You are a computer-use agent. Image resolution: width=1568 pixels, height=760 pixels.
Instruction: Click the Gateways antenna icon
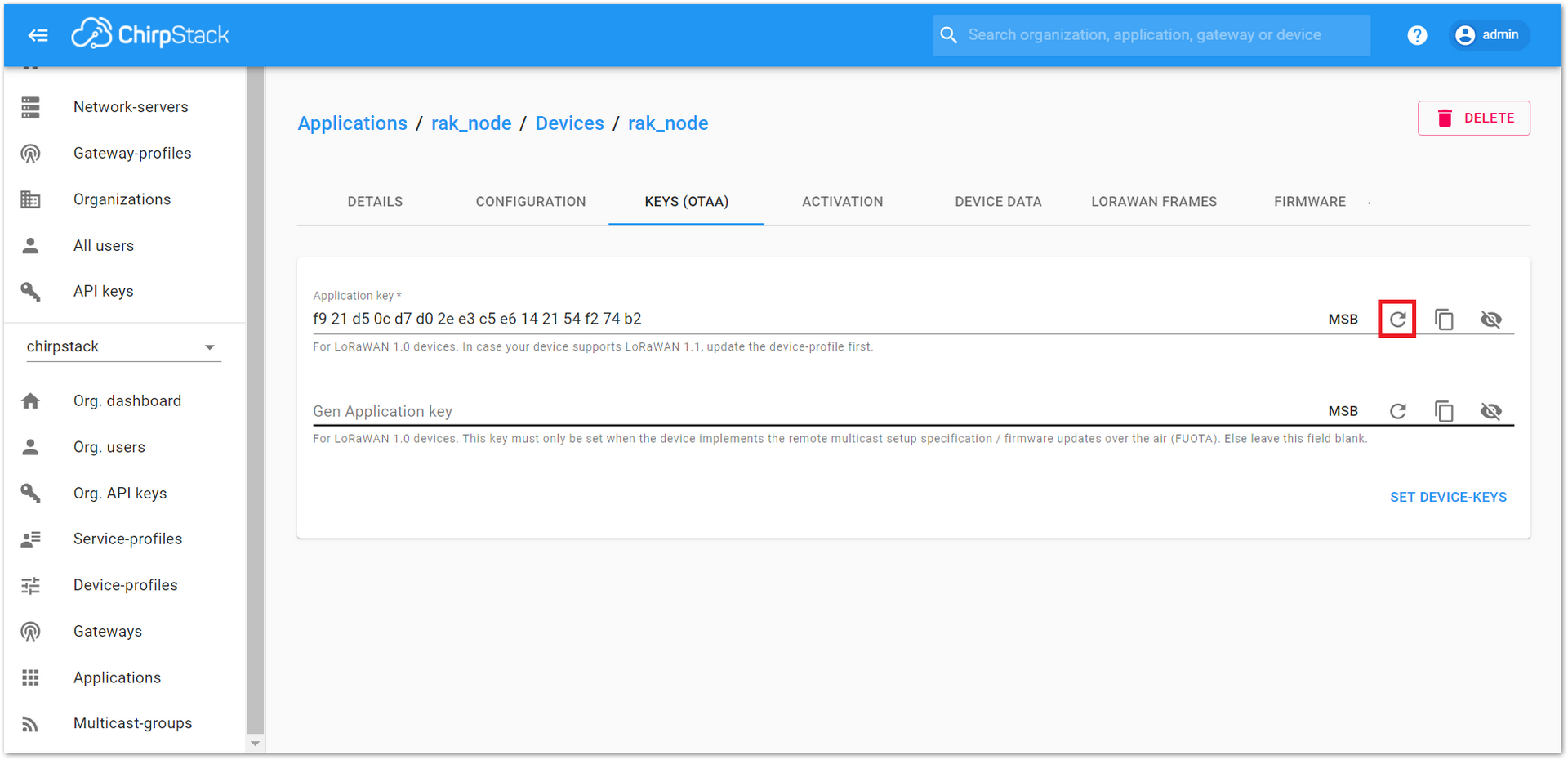click(x=31, y=632)
